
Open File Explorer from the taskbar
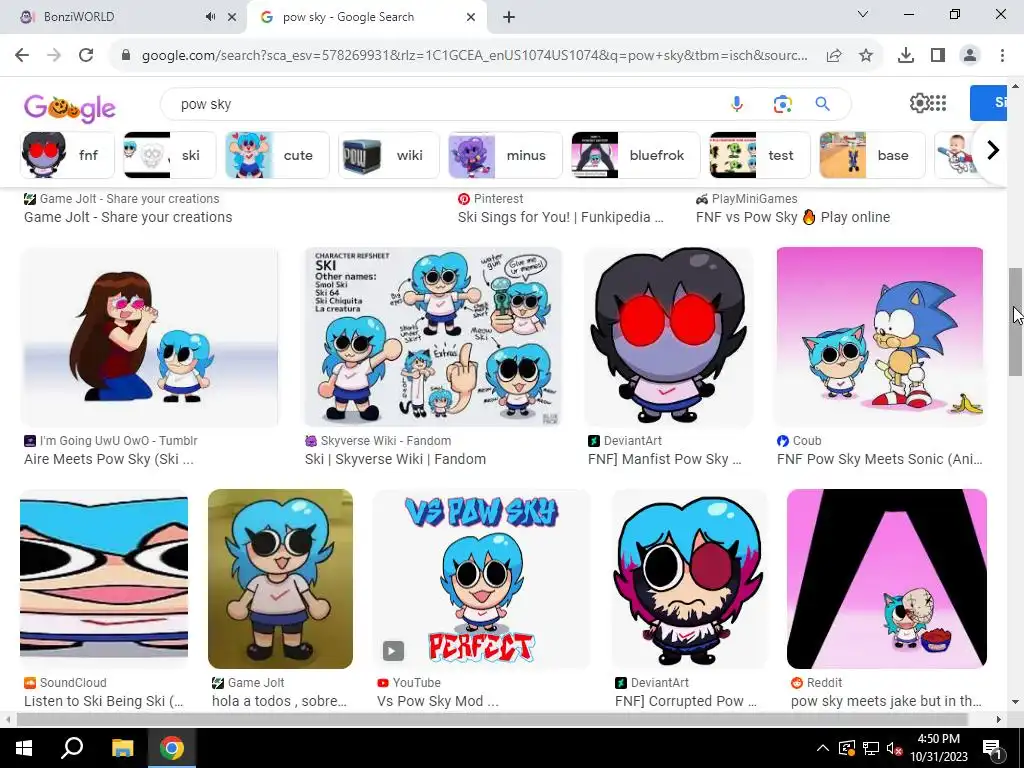[122, 748]
